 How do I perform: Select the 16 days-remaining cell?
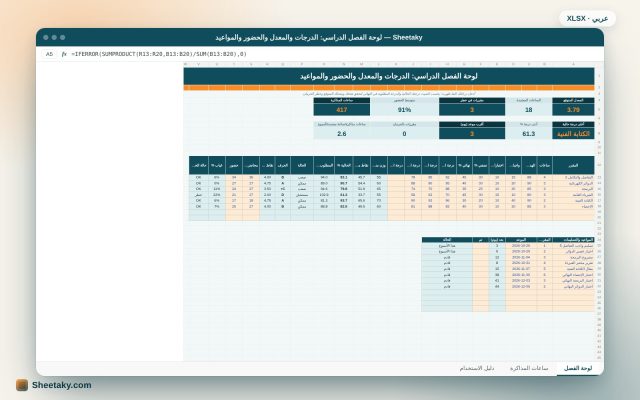(497, 269)
